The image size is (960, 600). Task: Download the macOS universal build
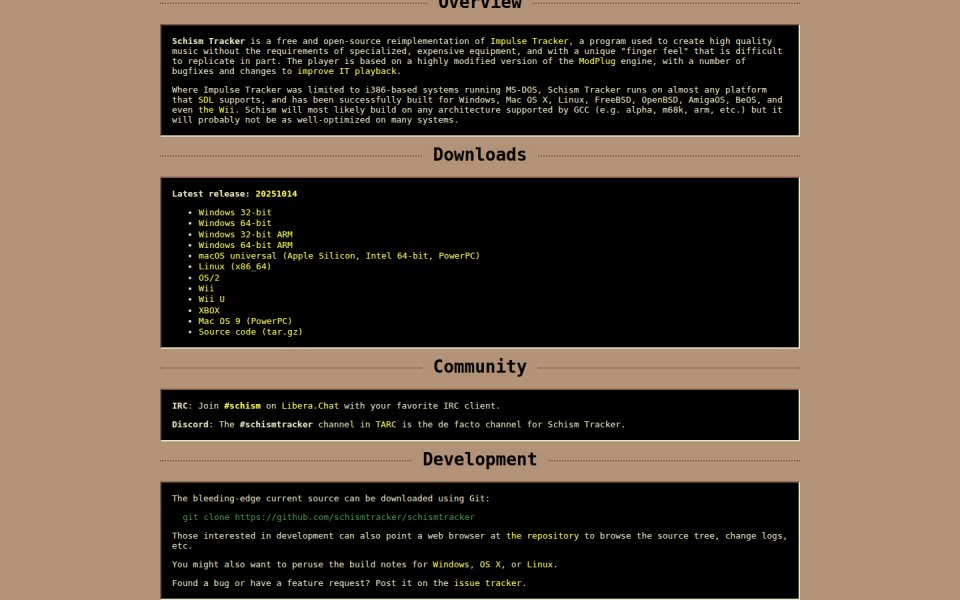pyautogui.click(x=339, y=256)
